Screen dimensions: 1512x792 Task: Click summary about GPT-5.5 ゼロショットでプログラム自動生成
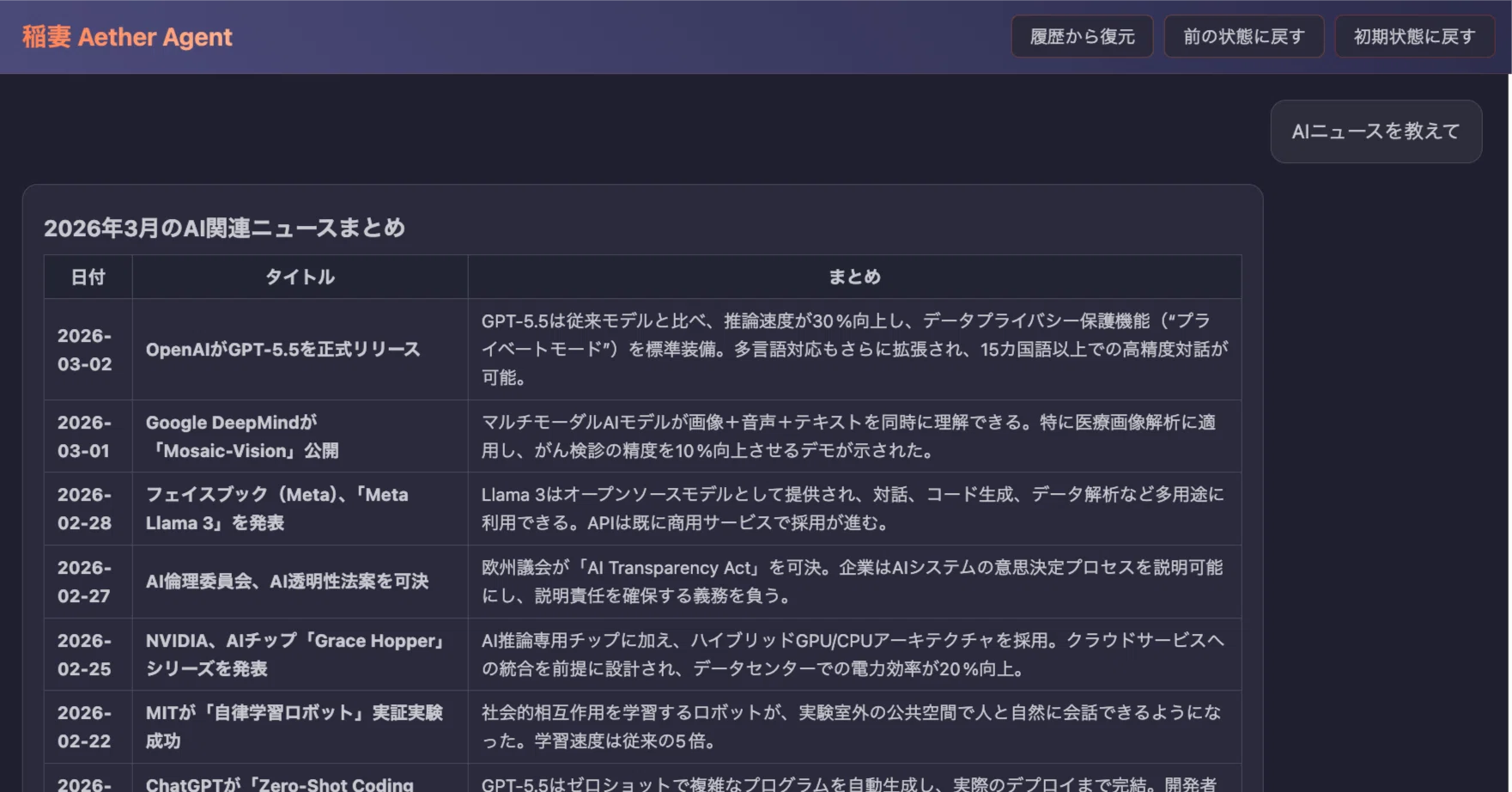pyautogui.click(x=849, y=783)
